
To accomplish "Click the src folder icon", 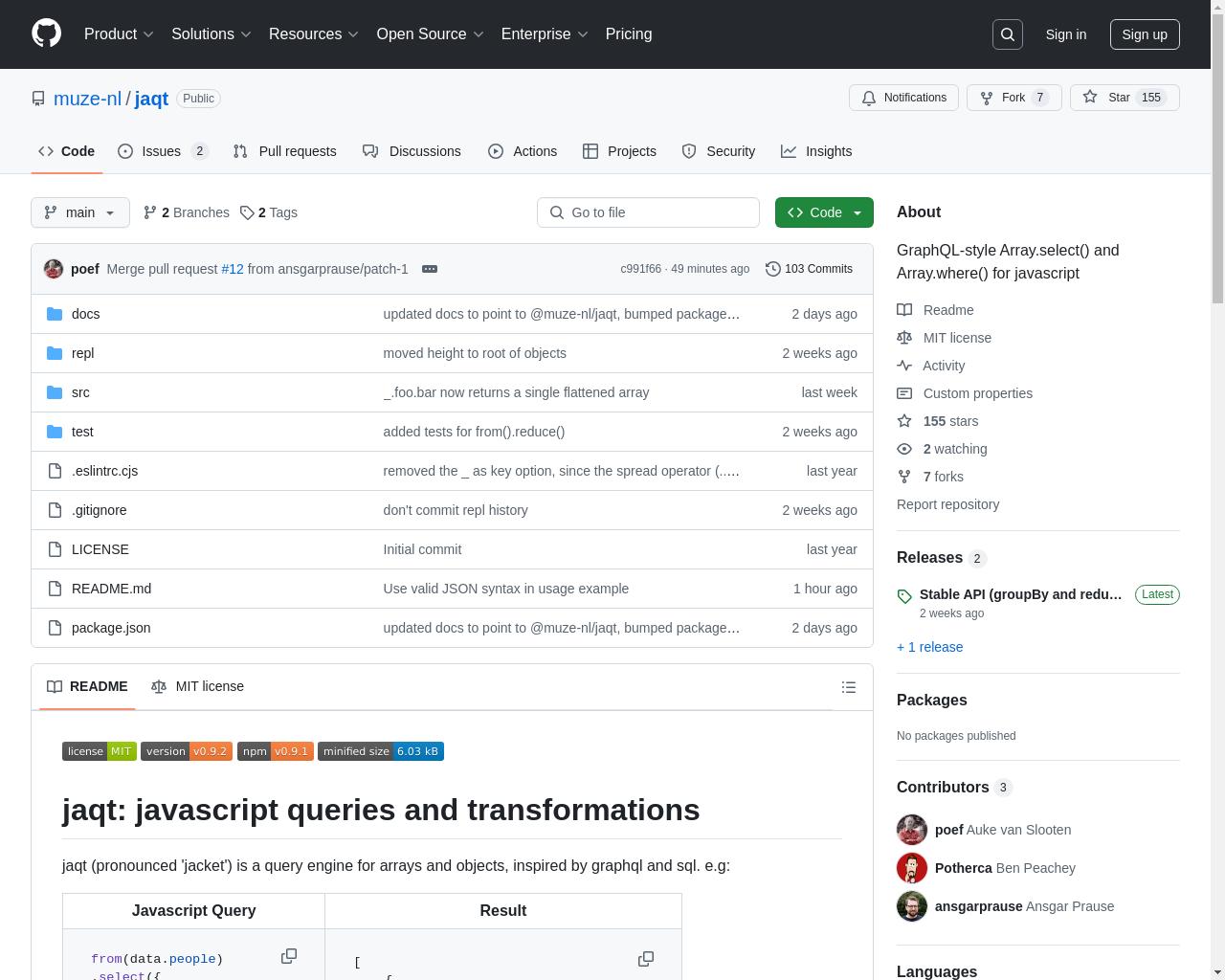I will [55, 392].
